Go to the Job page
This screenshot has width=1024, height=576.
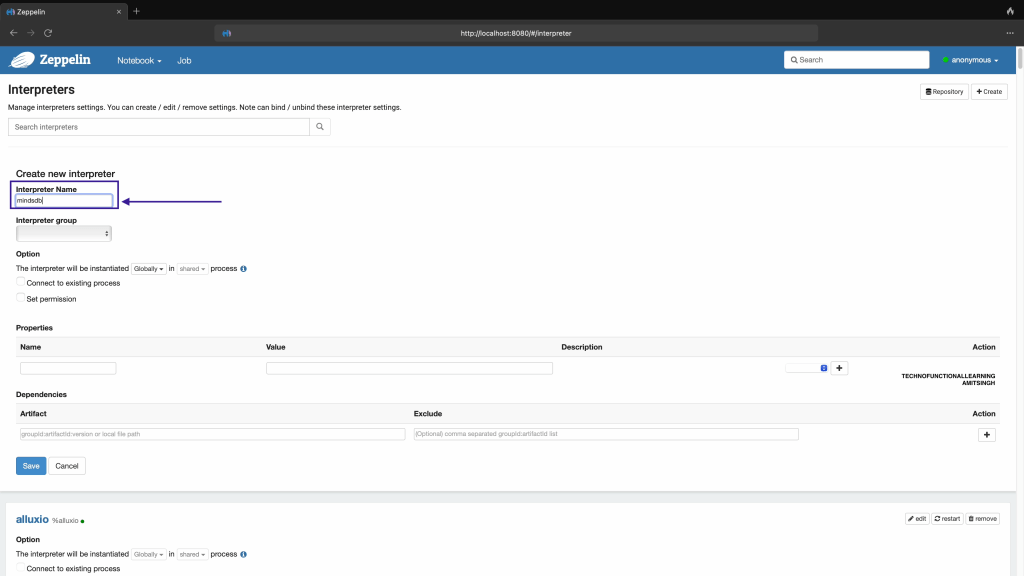click(184, 60)
